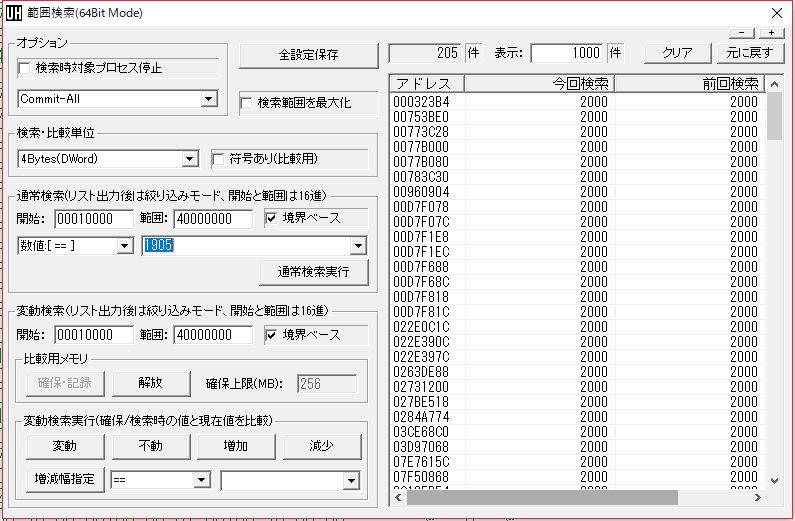Toggle 検索時対象プロセス停止 checkbox
The image size is (795, 521).
[x=24, y=68]
